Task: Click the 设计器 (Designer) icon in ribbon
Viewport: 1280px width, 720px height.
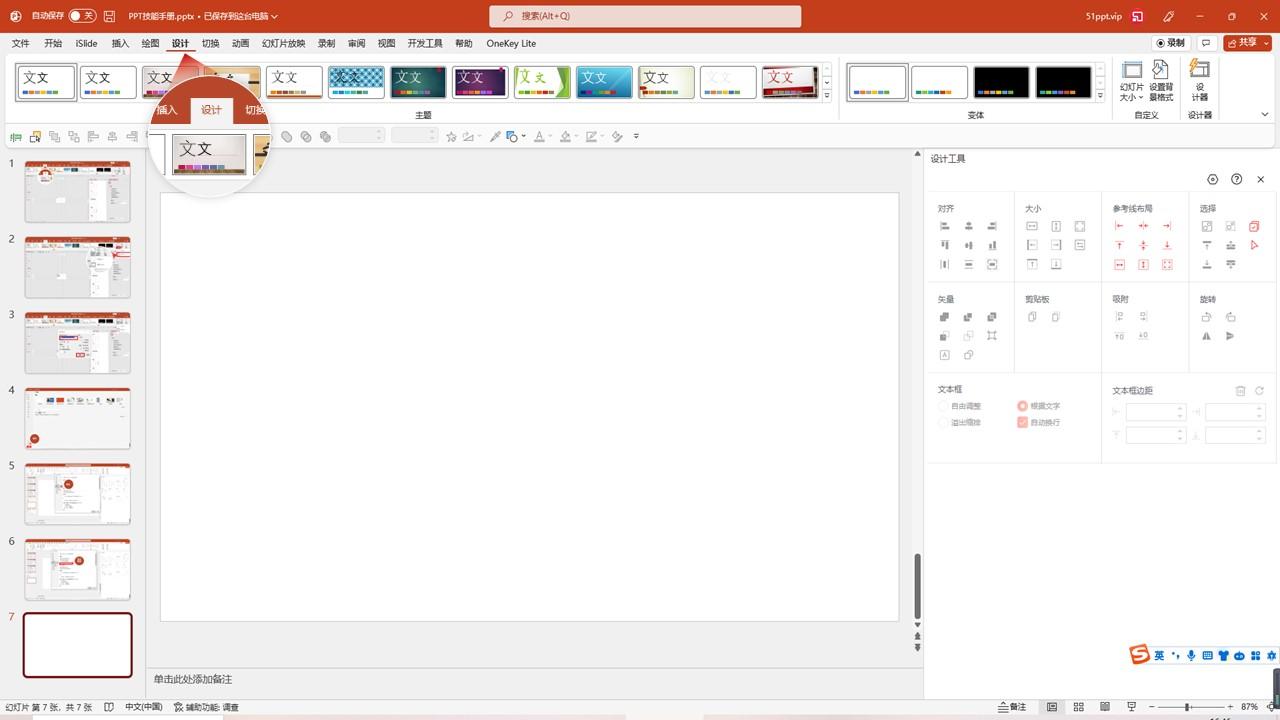Action: click(x=1199, y=80)
